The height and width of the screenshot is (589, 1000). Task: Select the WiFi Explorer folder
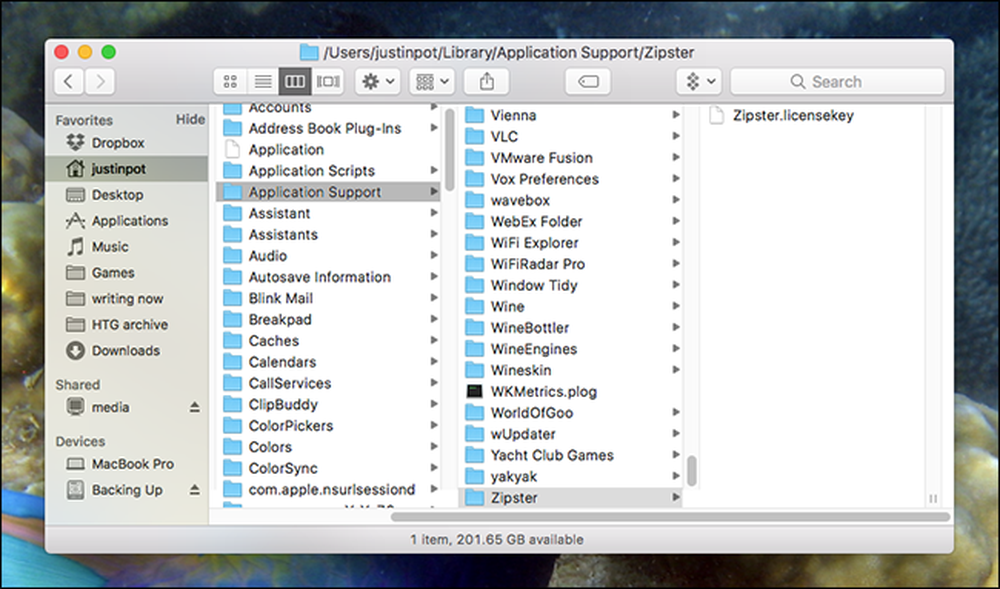pos(570,243)
